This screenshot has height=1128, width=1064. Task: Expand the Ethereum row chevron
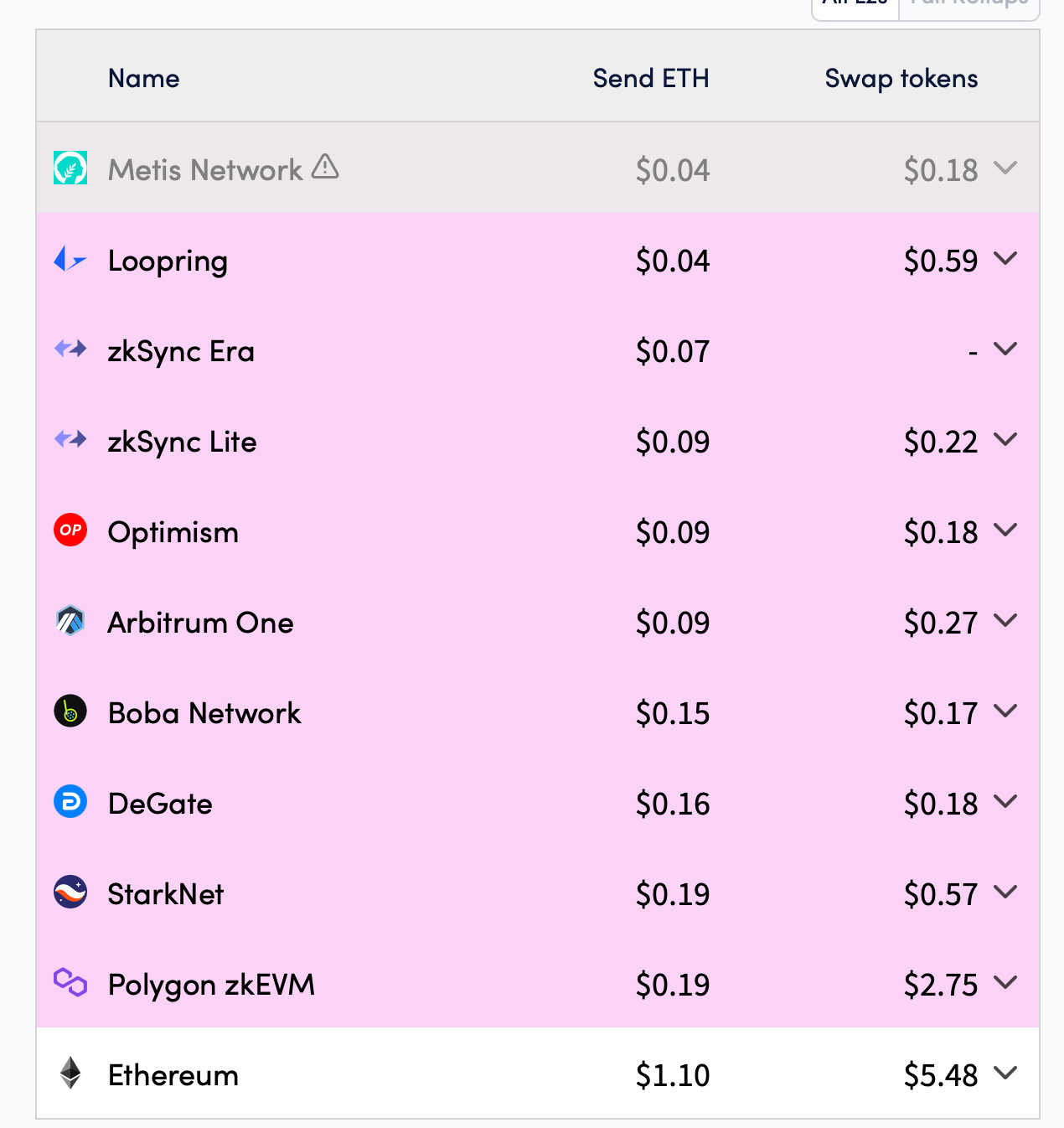click(x=1005, y=1073)
